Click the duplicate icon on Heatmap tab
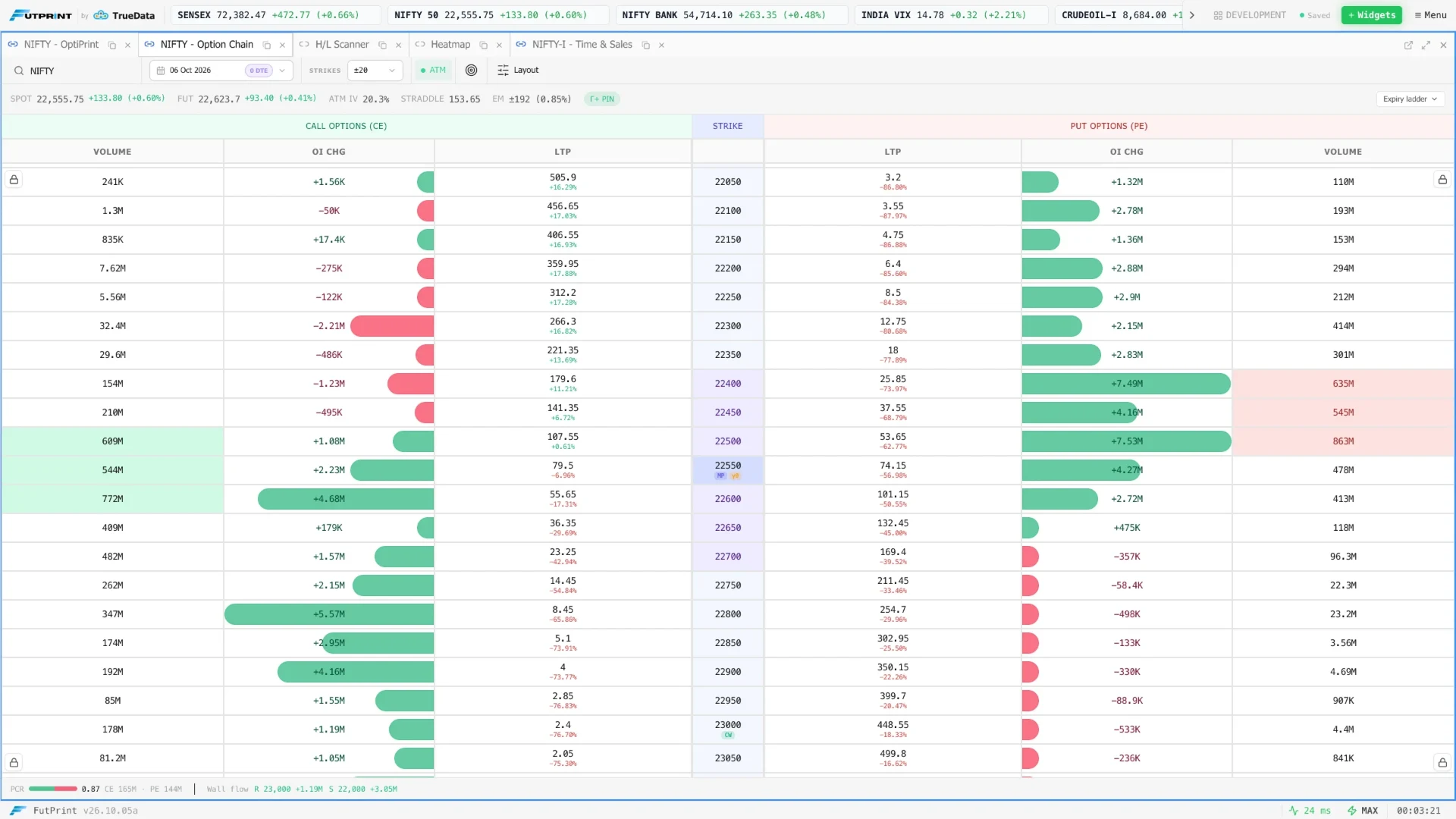The width and height of the screenshot is (1456, 819). click(484, 45)
